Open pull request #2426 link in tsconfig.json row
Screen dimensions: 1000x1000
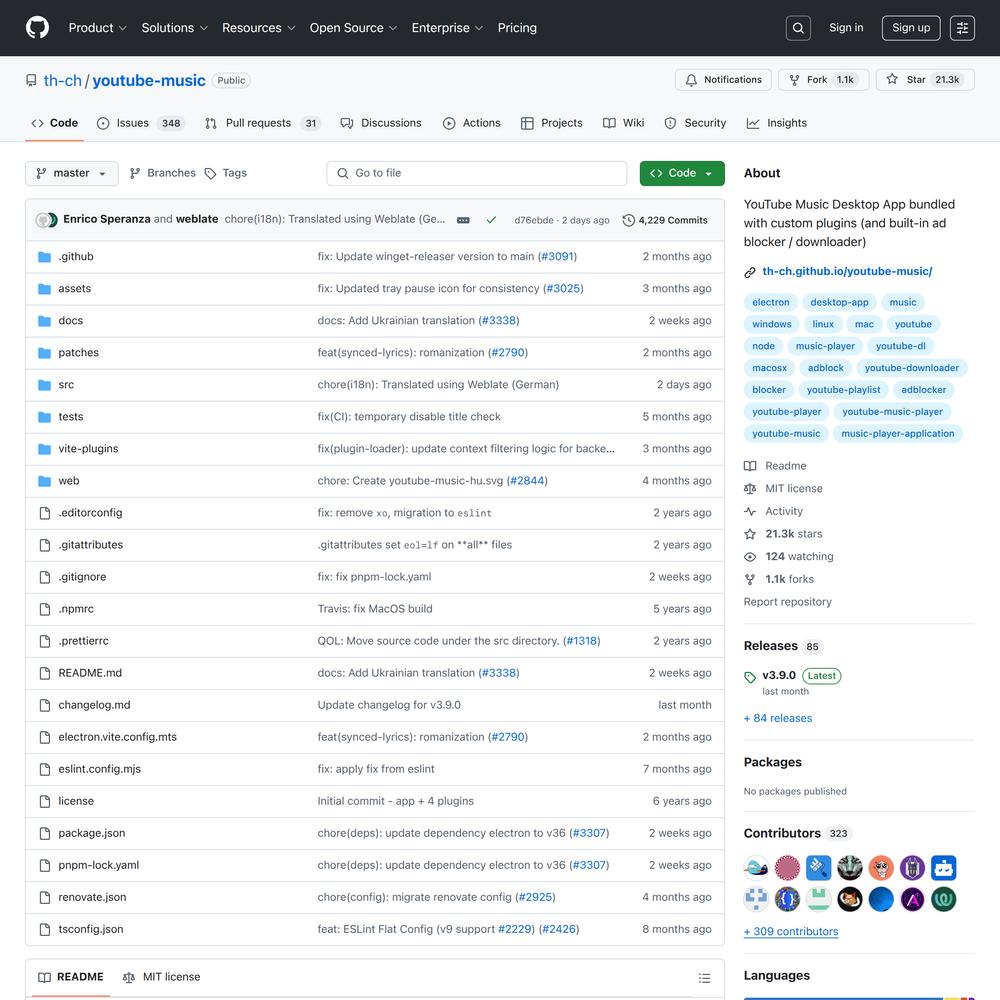point(559,929)
